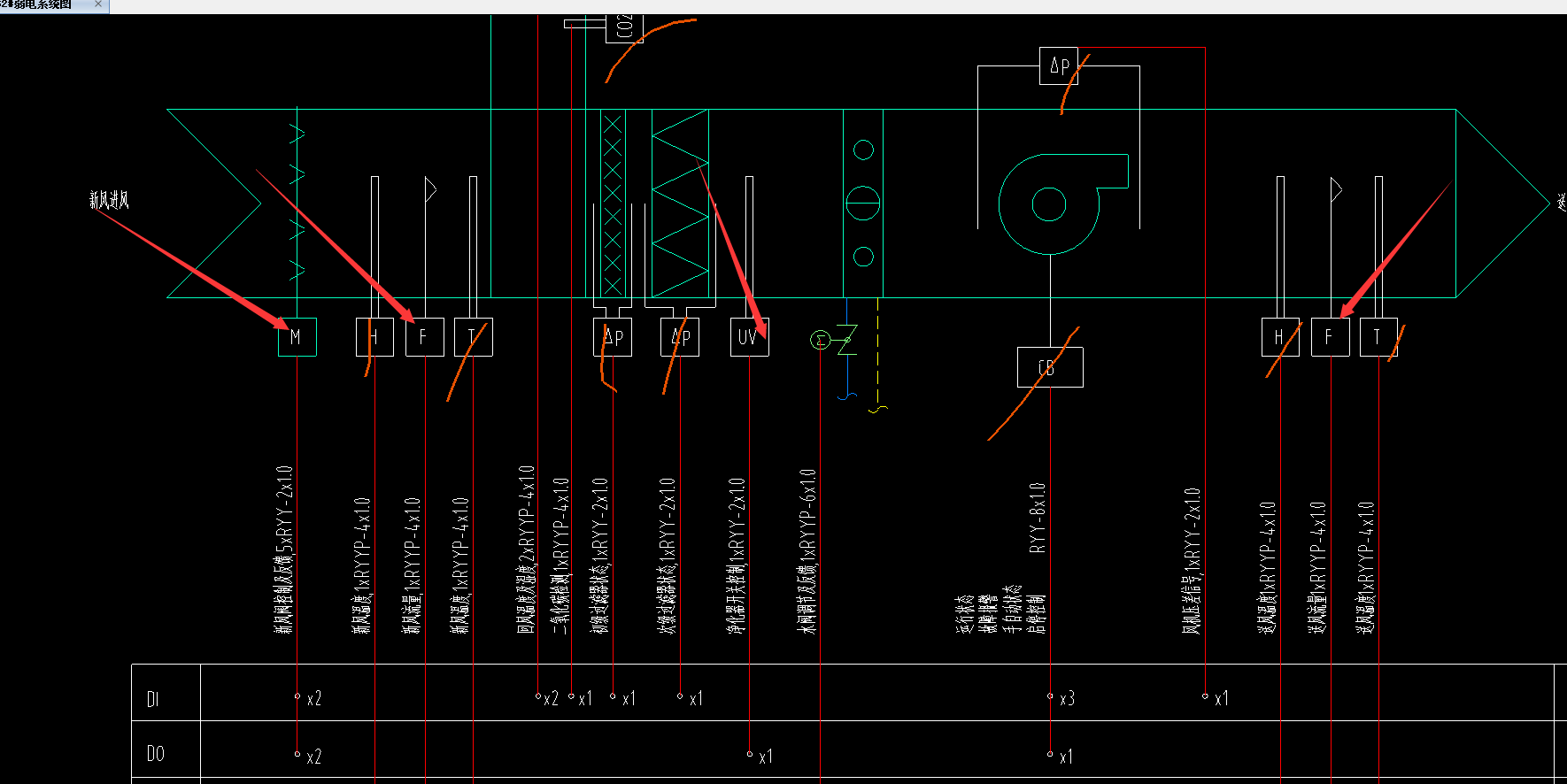Click DO x1 for purifier switch control
The height and width of the screenshot is (784, 1567).
pyautogui.click(x=765, y=757)
